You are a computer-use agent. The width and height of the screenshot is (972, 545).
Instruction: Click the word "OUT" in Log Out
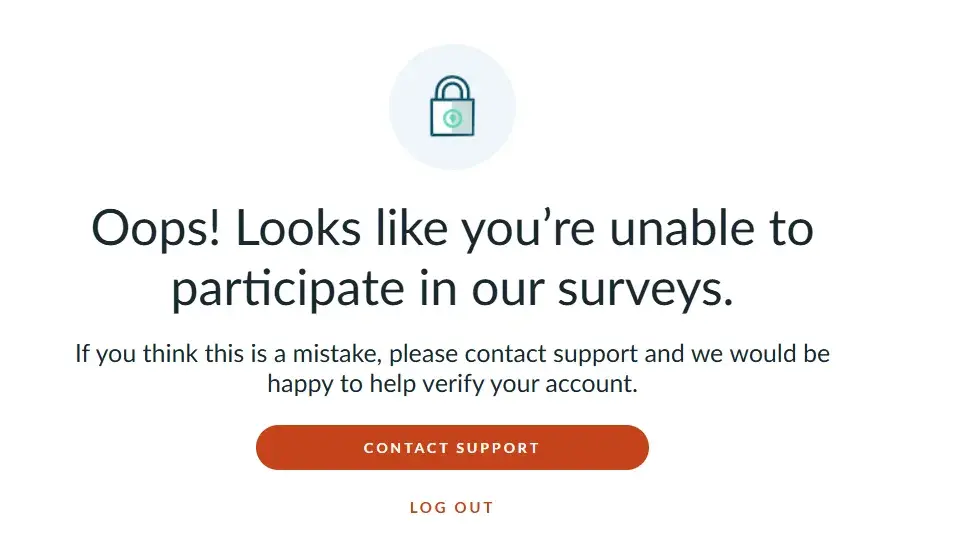pos(475,508)
